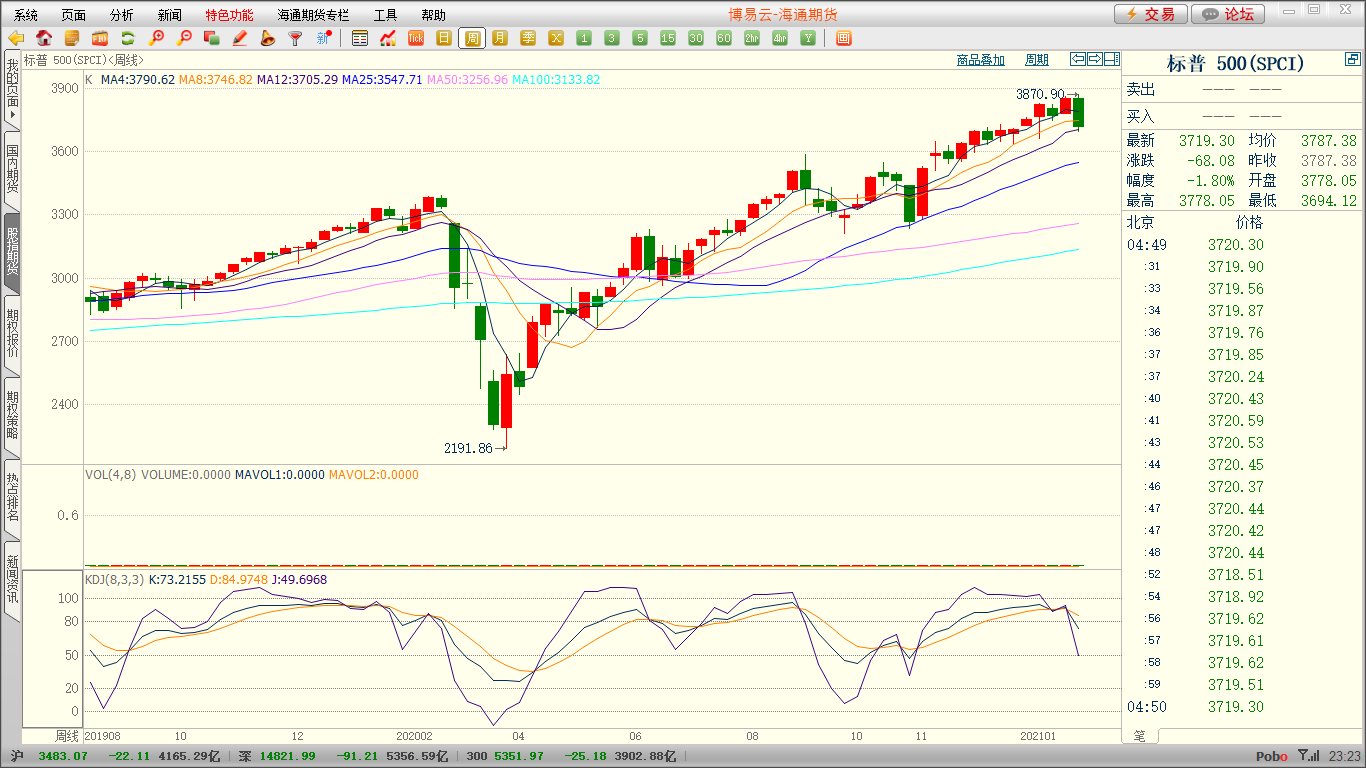
Task: Select the 15-minute period button
Action: 668,38
